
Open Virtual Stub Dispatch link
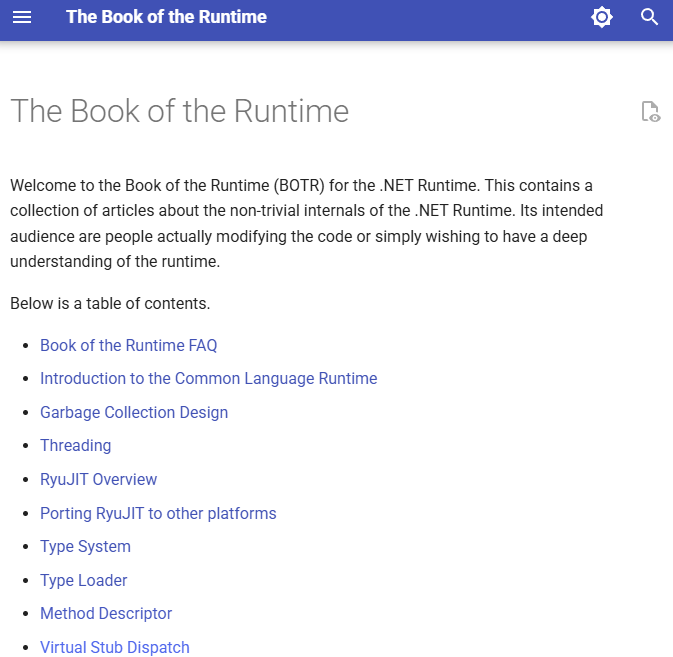(114, 647)
